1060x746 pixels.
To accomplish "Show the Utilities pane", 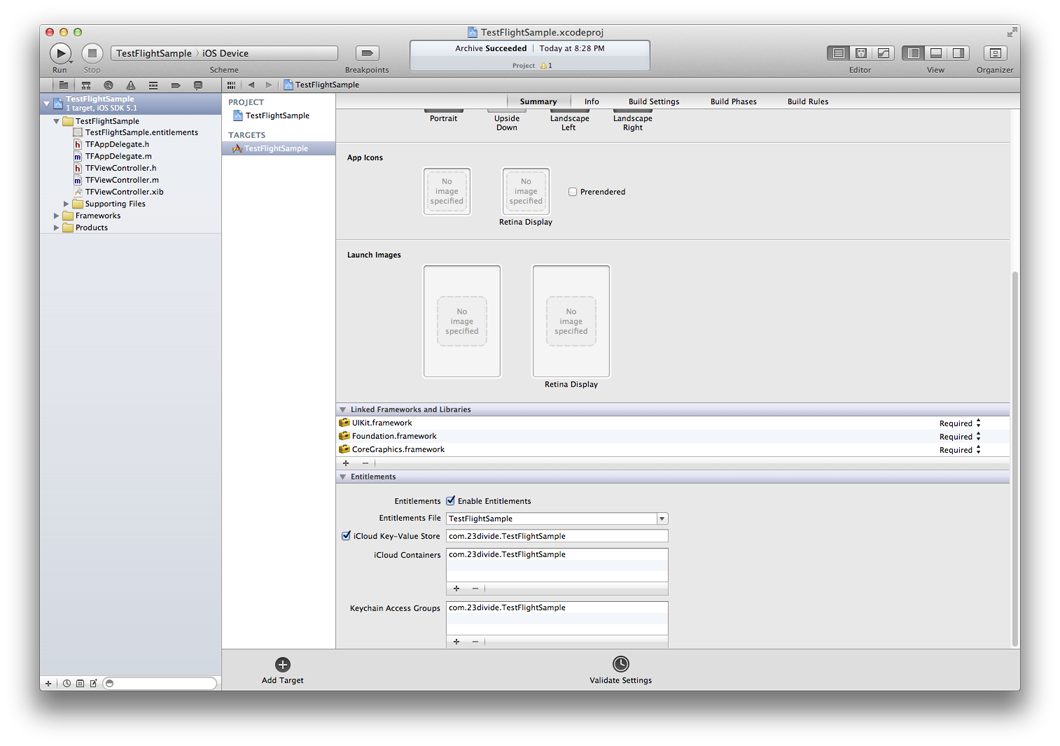I will 958,53.
